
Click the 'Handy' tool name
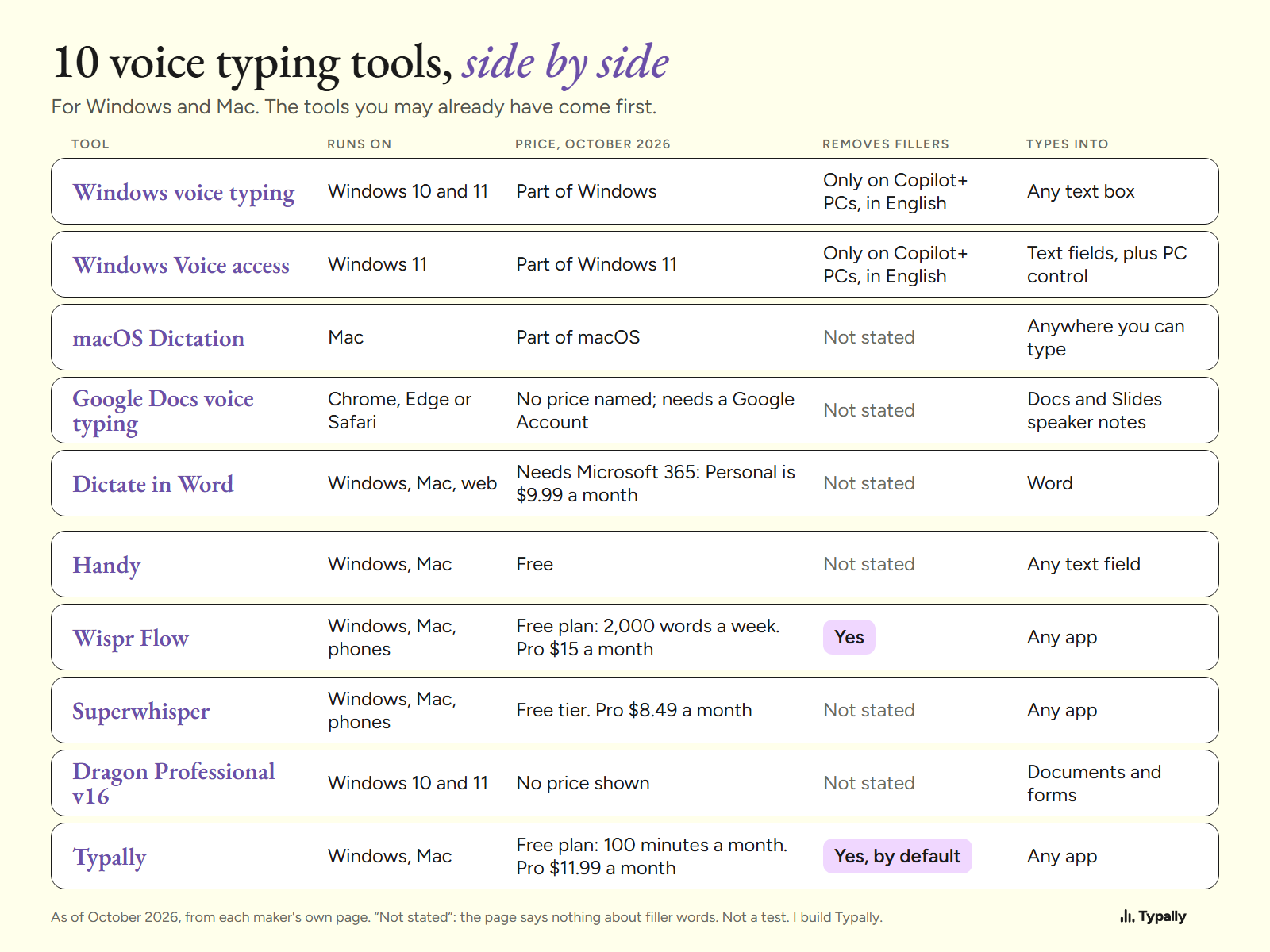[x=106, y=566]
